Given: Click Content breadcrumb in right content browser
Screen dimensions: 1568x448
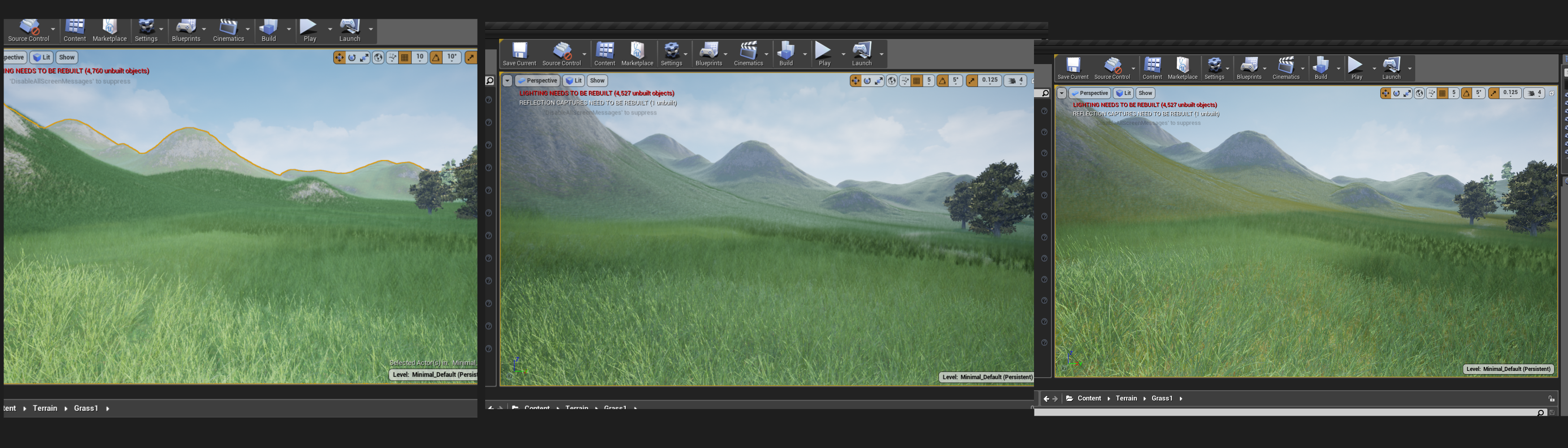Looking at the screenshot, I should pyautogui.click(x=1089, y=399).
